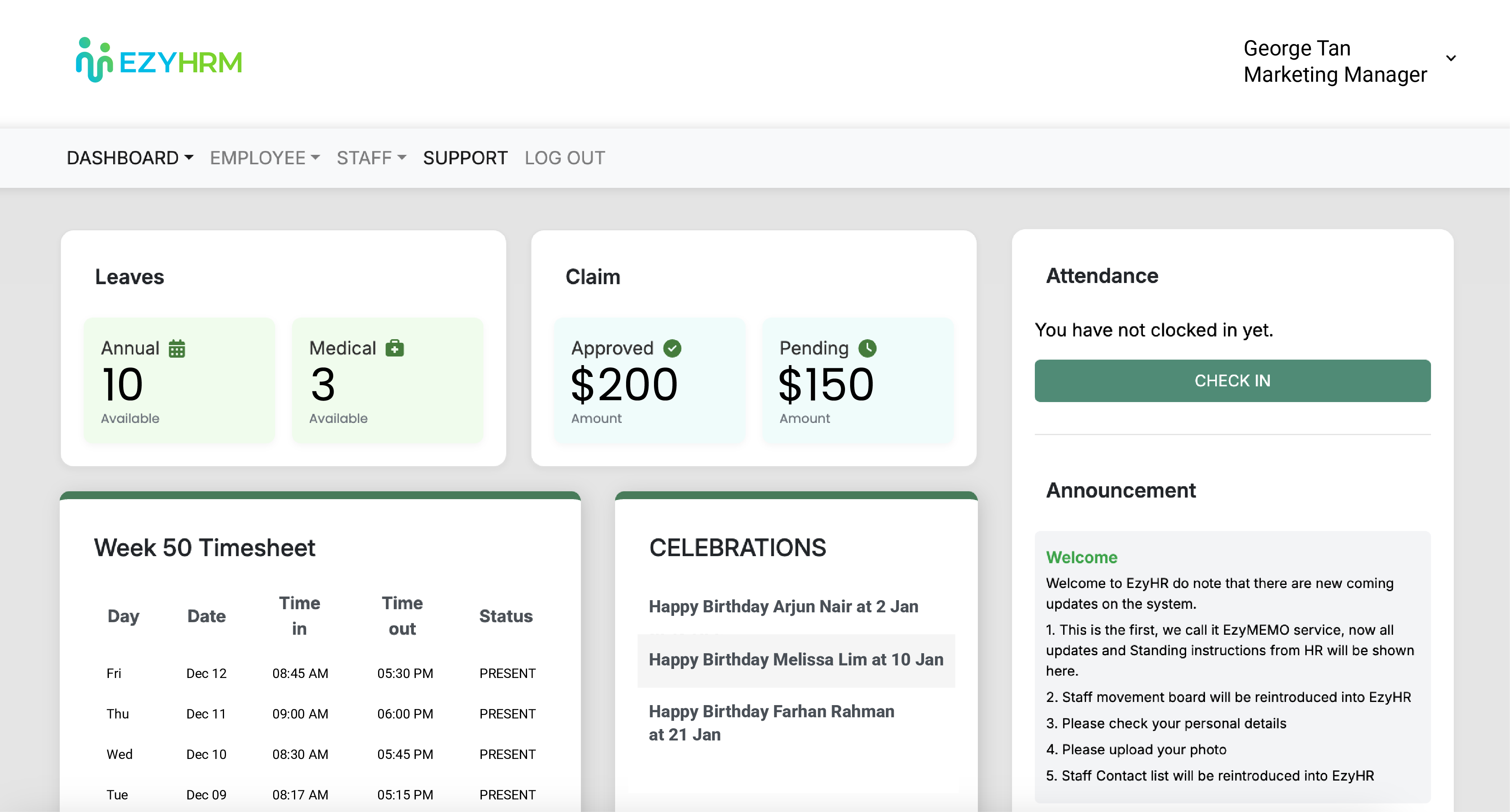Click the Claim card heading
This screenshot has height=812, width=1510.
(x=593, y=277)
